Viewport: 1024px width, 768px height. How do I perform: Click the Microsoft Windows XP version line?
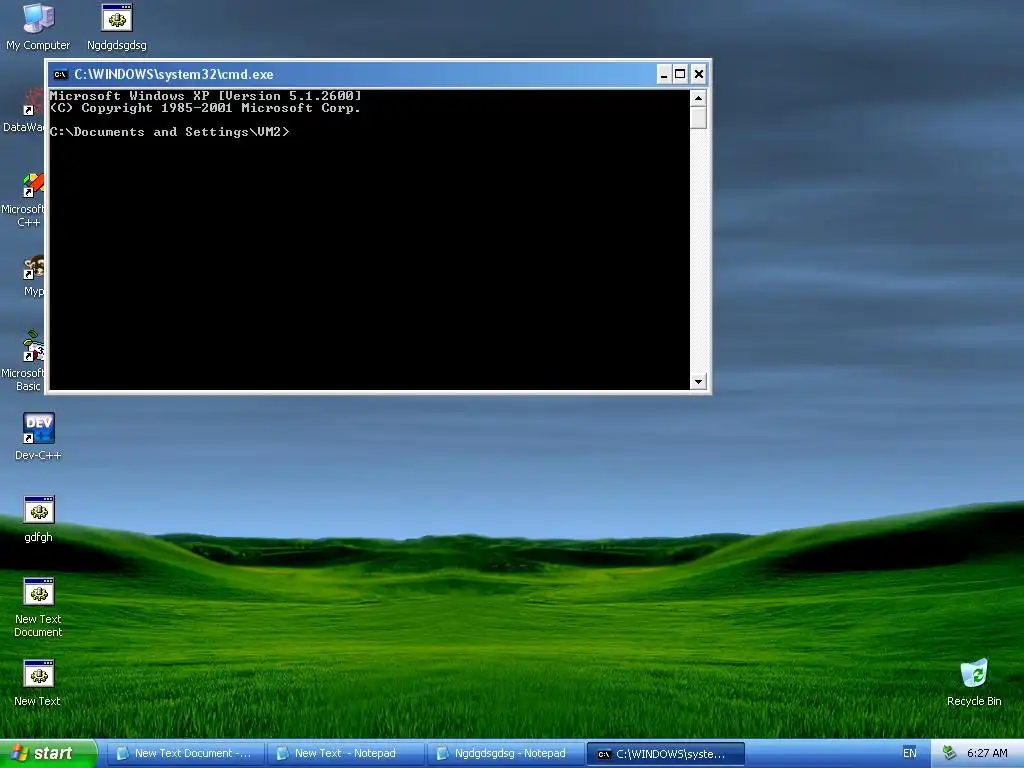click(205, 96)
